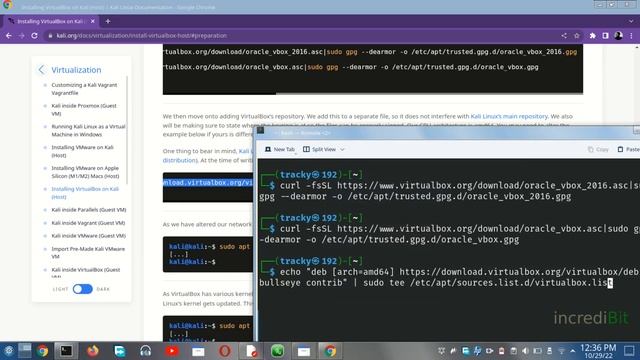The image size is (640, 360).
Task: Go back with Chrome's back arrow
Action: 9,36
